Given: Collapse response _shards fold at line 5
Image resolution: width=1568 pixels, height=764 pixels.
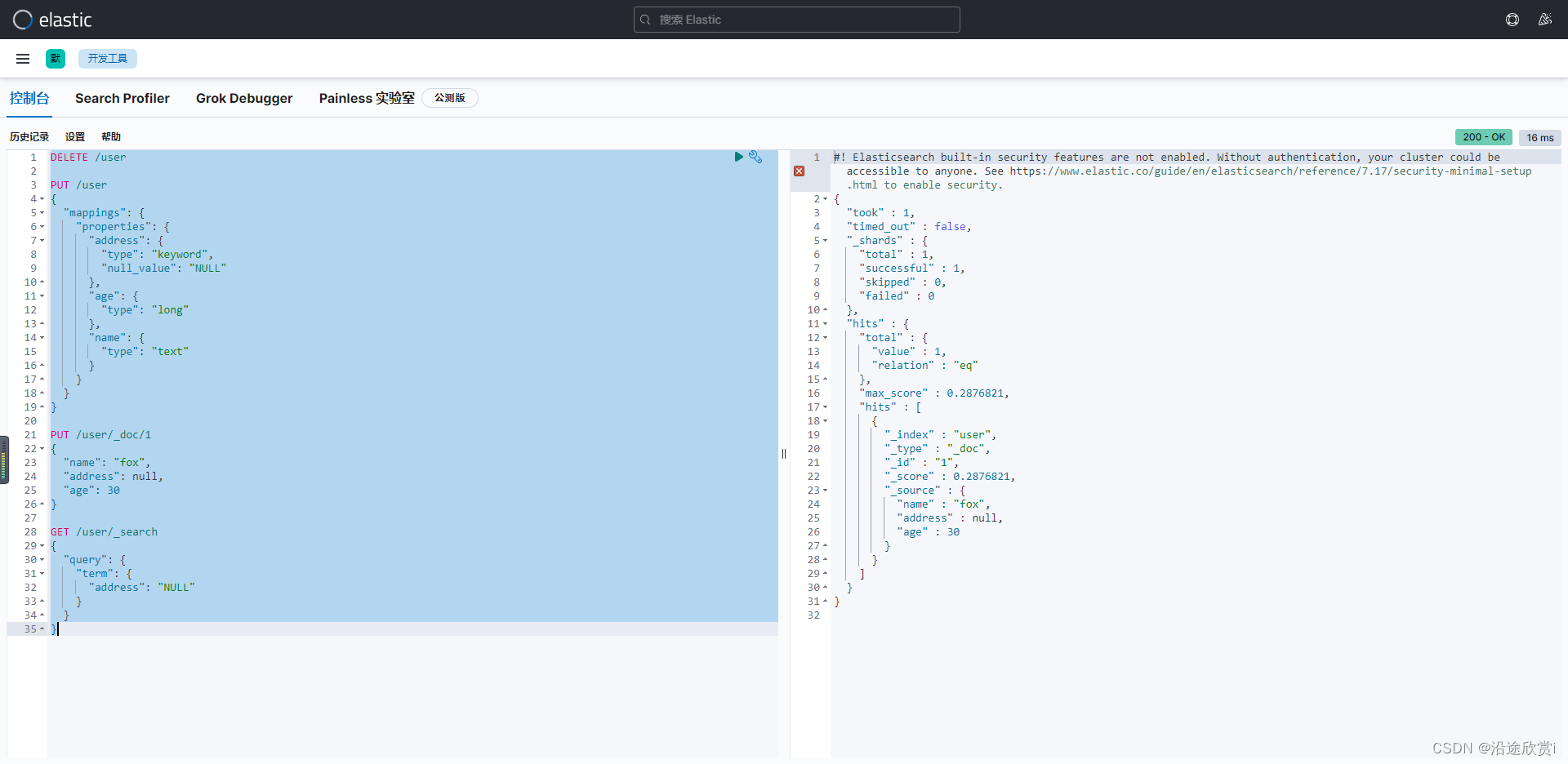Looking at the screenshot, I should (x=826, y=241).
